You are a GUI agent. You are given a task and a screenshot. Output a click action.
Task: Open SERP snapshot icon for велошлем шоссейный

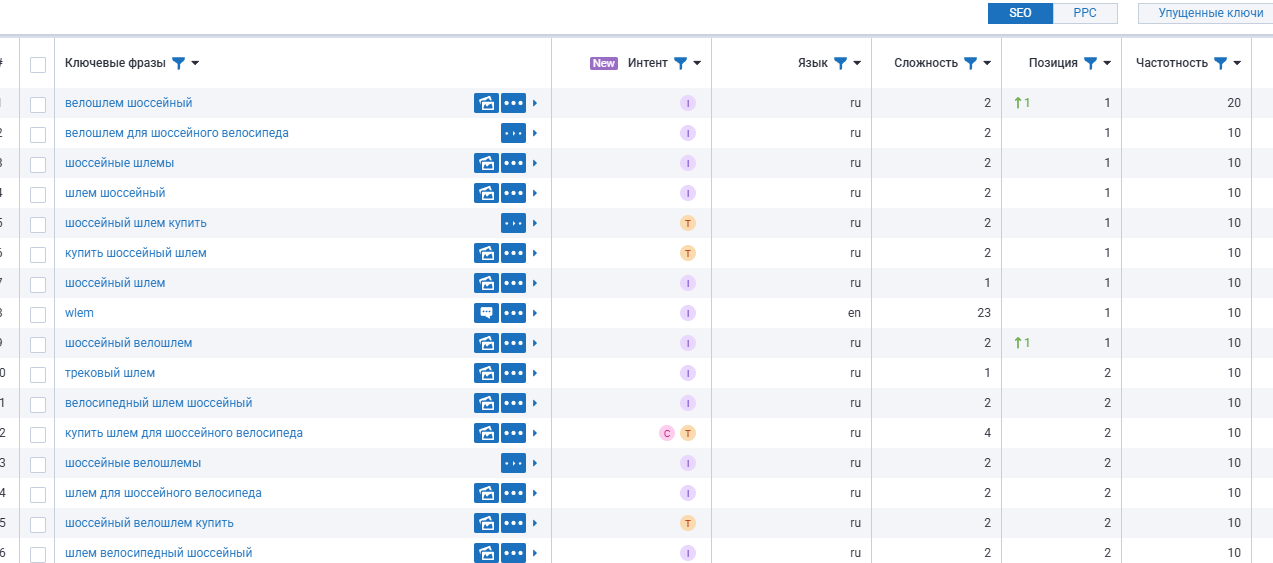pos(486,103)
